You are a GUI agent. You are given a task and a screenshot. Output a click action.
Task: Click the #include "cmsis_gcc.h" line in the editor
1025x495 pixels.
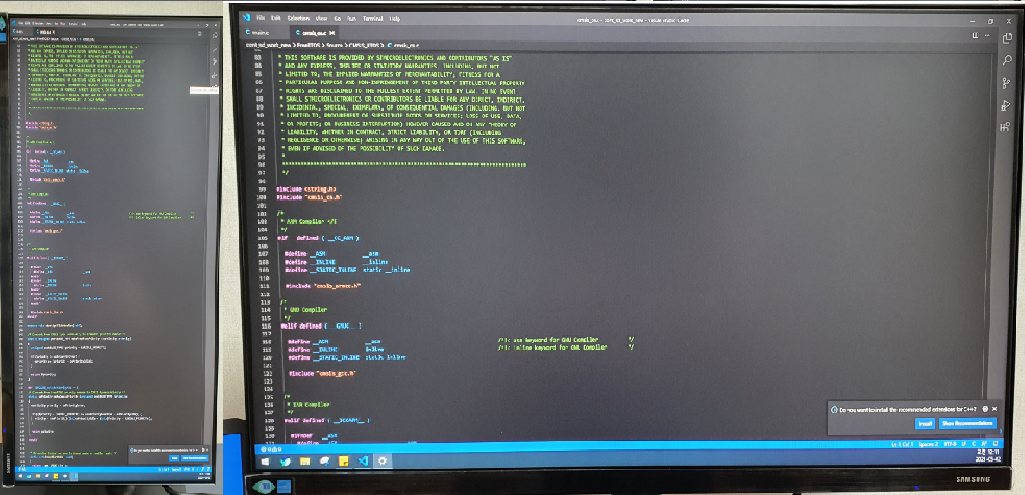tap(322, 373)
